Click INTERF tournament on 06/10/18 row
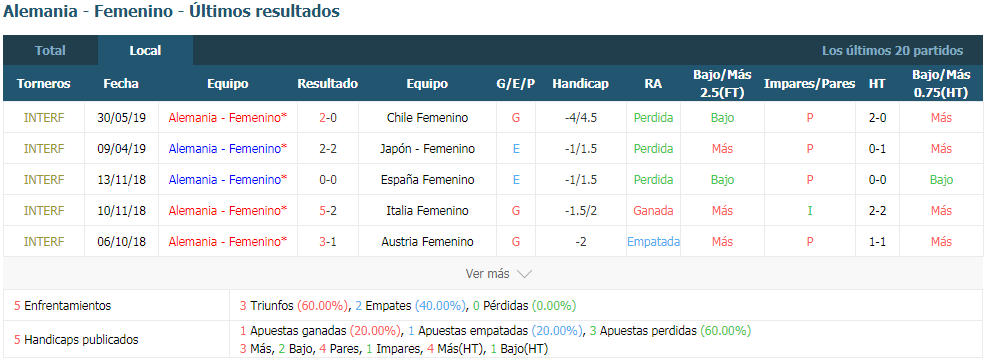This screenshot has width=984, height=361. point(44,242)
